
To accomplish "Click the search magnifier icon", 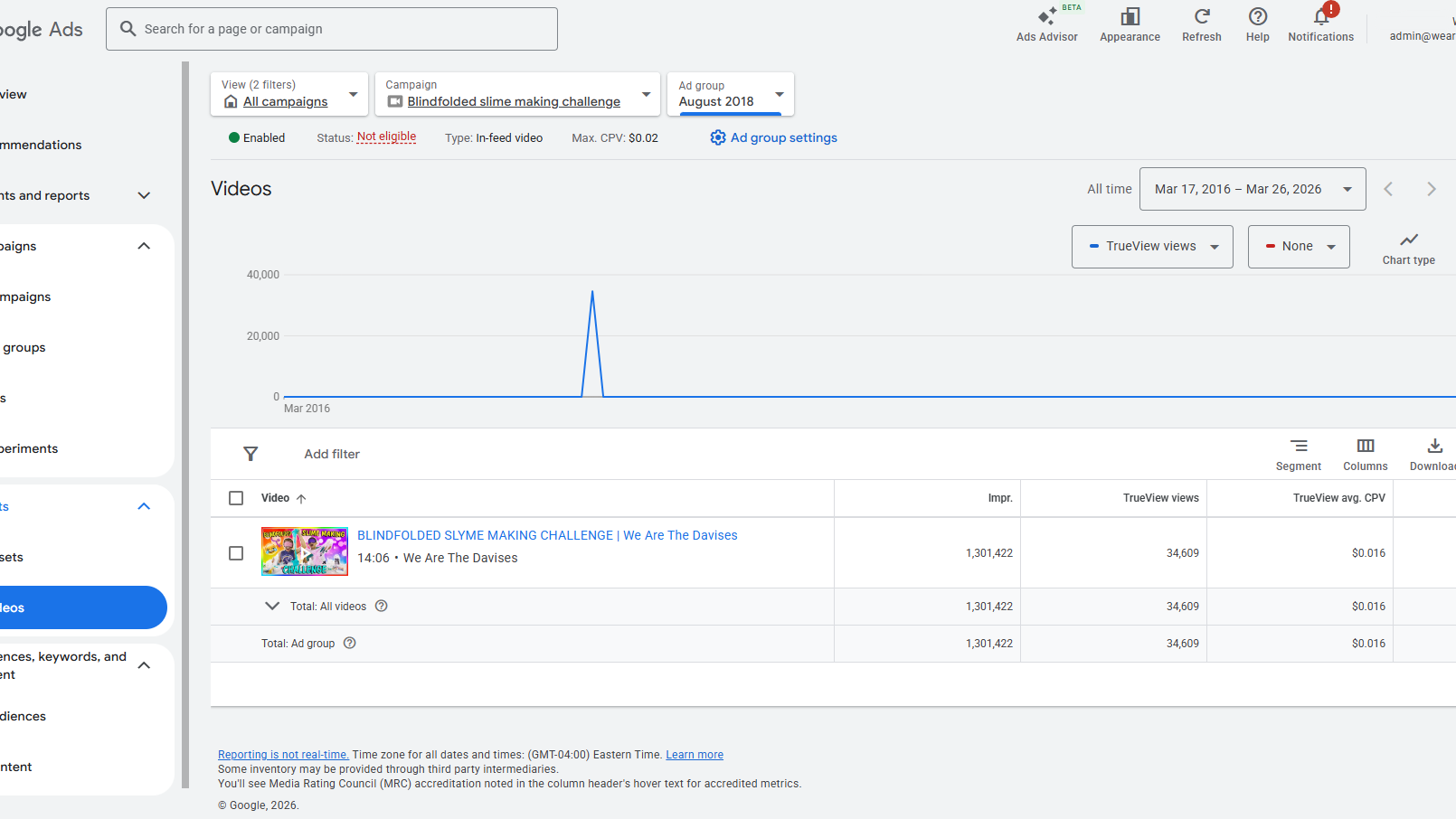I will [128, 29].
